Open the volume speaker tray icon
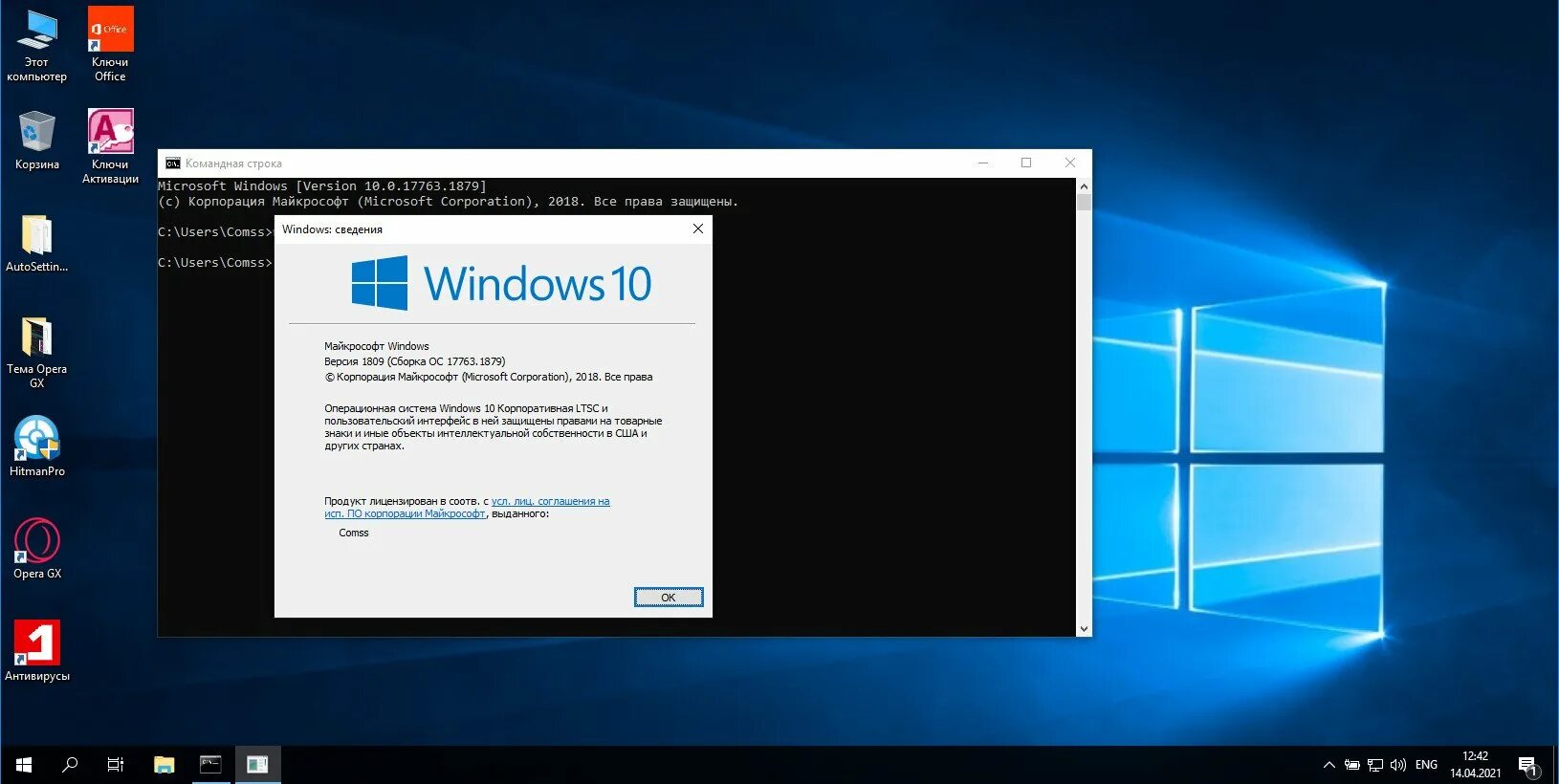1559x784 pixels. [1398, 765]
